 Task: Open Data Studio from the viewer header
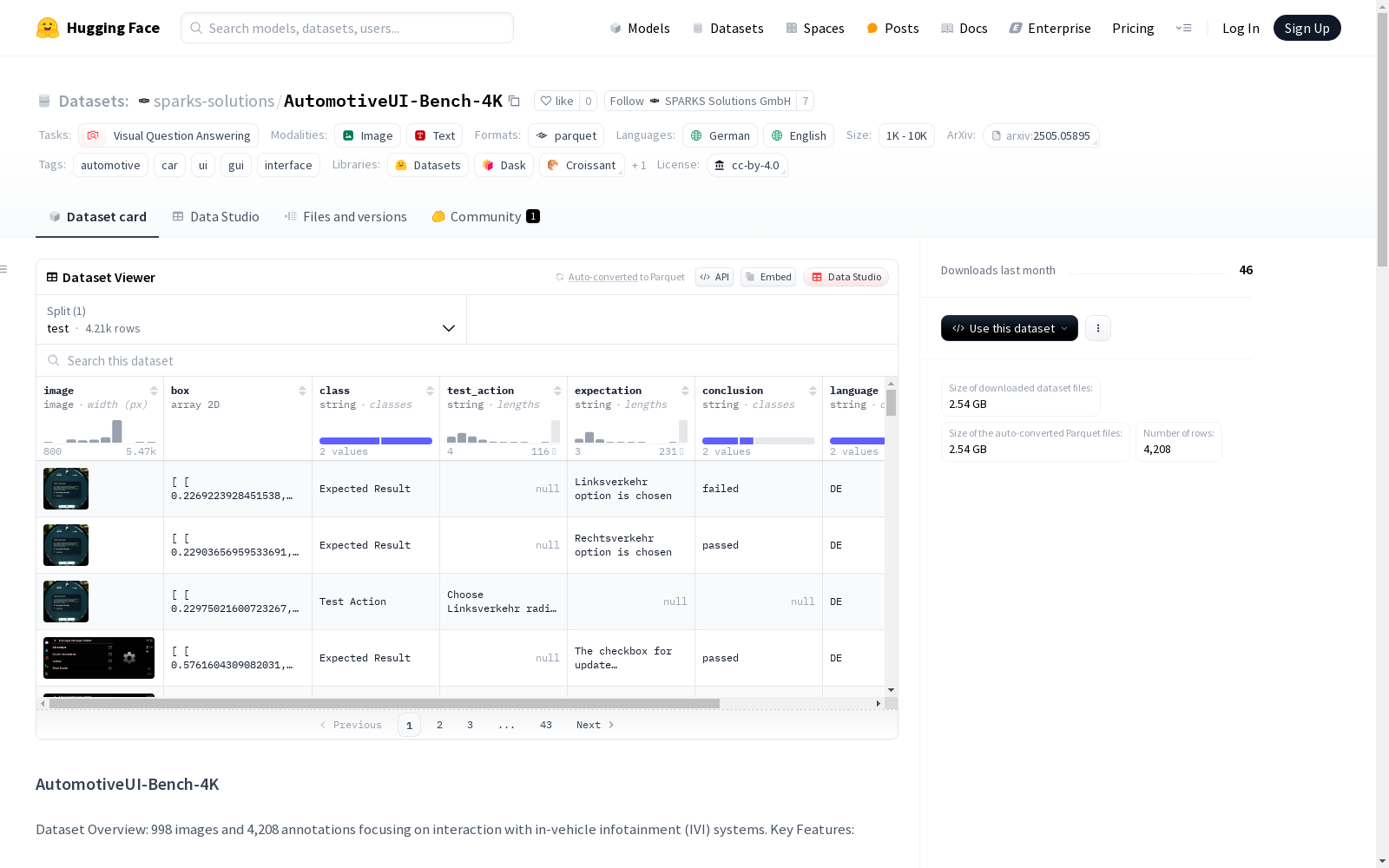(x=846, y=277)
